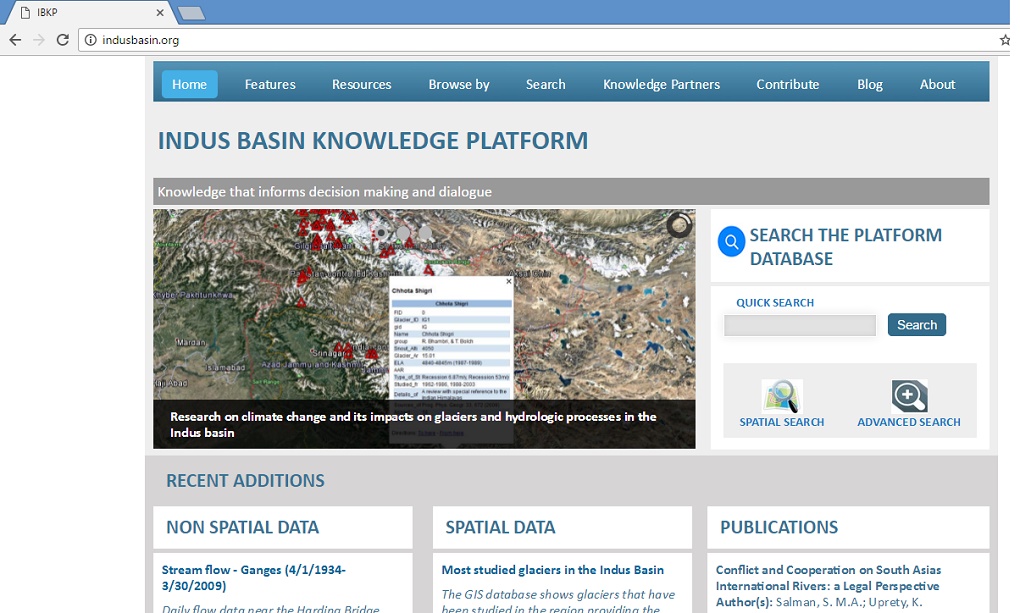Open Conflict and Cooperation publication link

point(828,578)
